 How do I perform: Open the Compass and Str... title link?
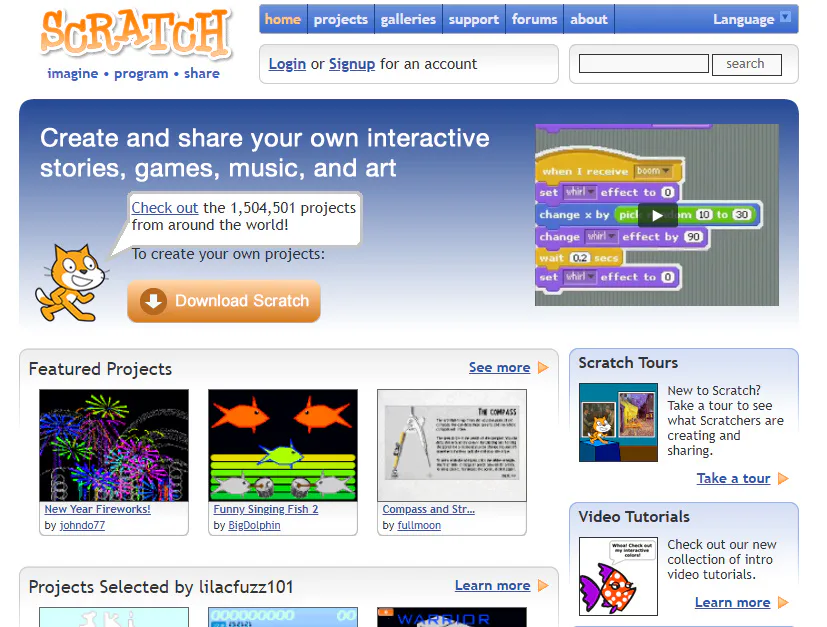pos(429,509)
